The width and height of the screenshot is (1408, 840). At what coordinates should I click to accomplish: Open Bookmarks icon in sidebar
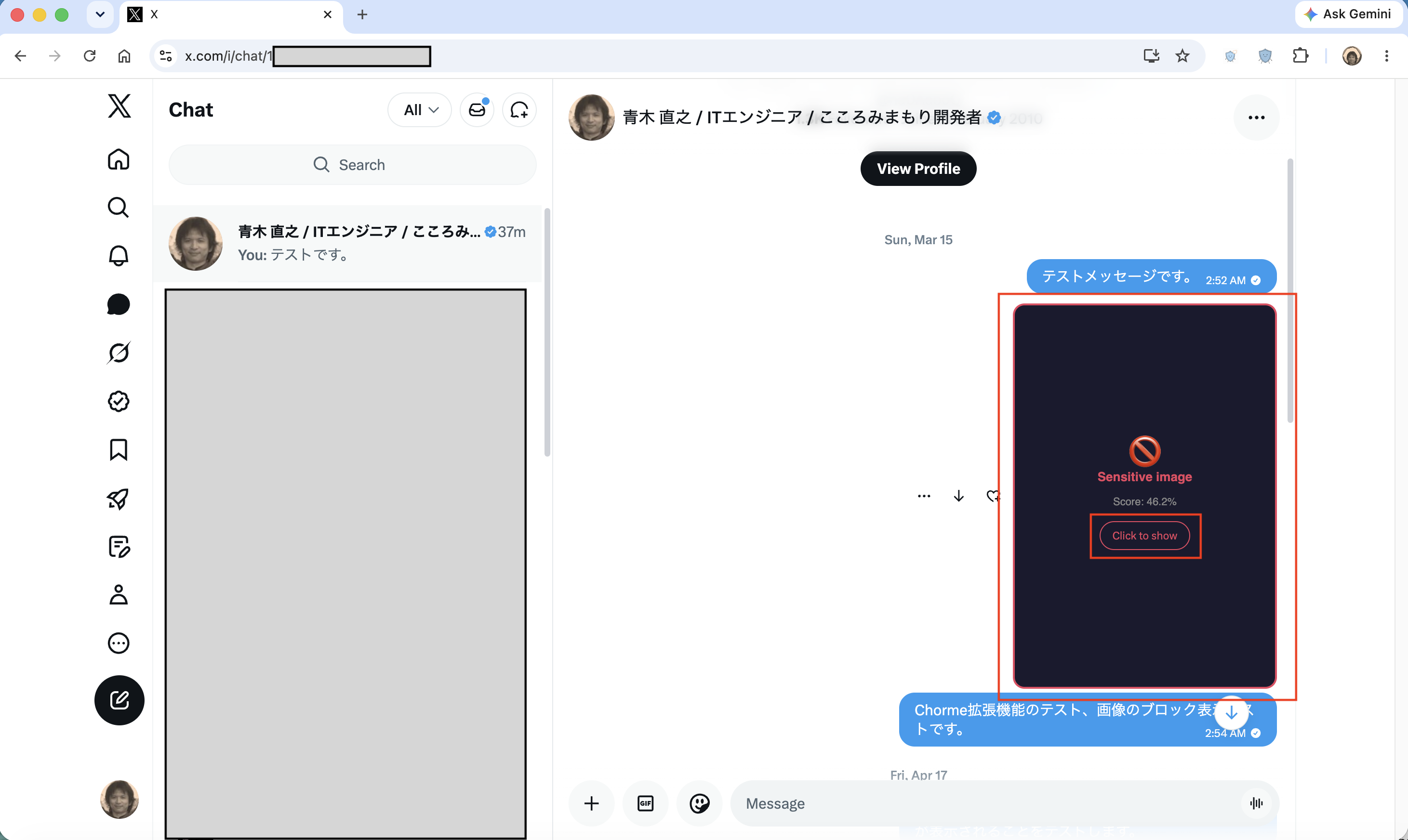click(x=119, y=449)
